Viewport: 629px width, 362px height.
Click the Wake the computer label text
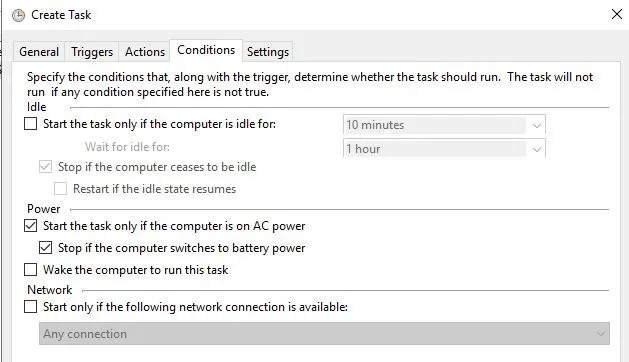tap(136, 270)
